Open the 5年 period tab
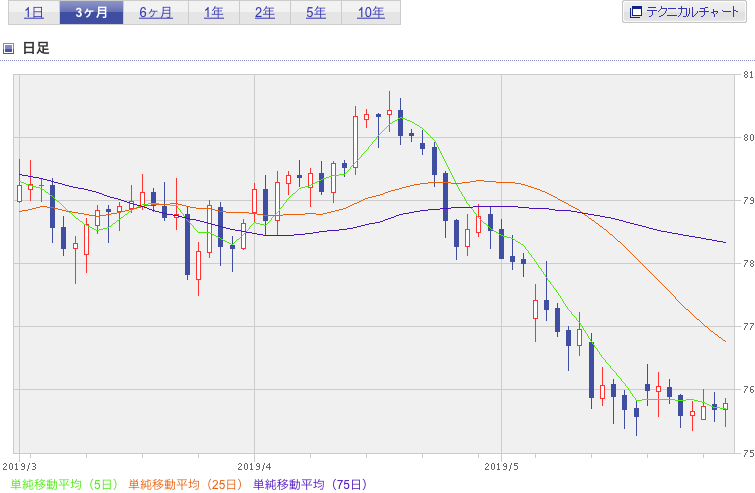 click(316, 12)
